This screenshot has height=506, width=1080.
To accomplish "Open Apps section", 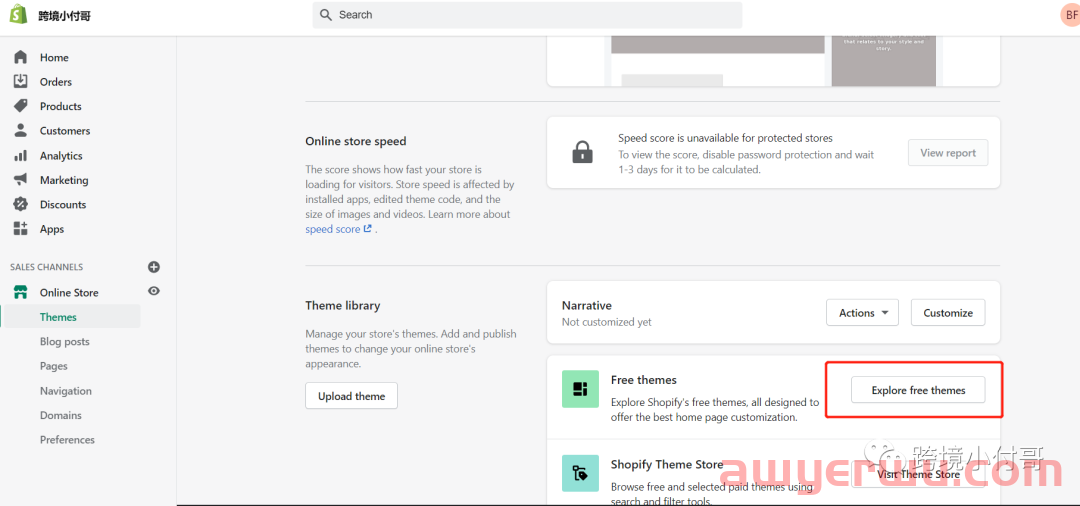I will (x=52, y=229).
